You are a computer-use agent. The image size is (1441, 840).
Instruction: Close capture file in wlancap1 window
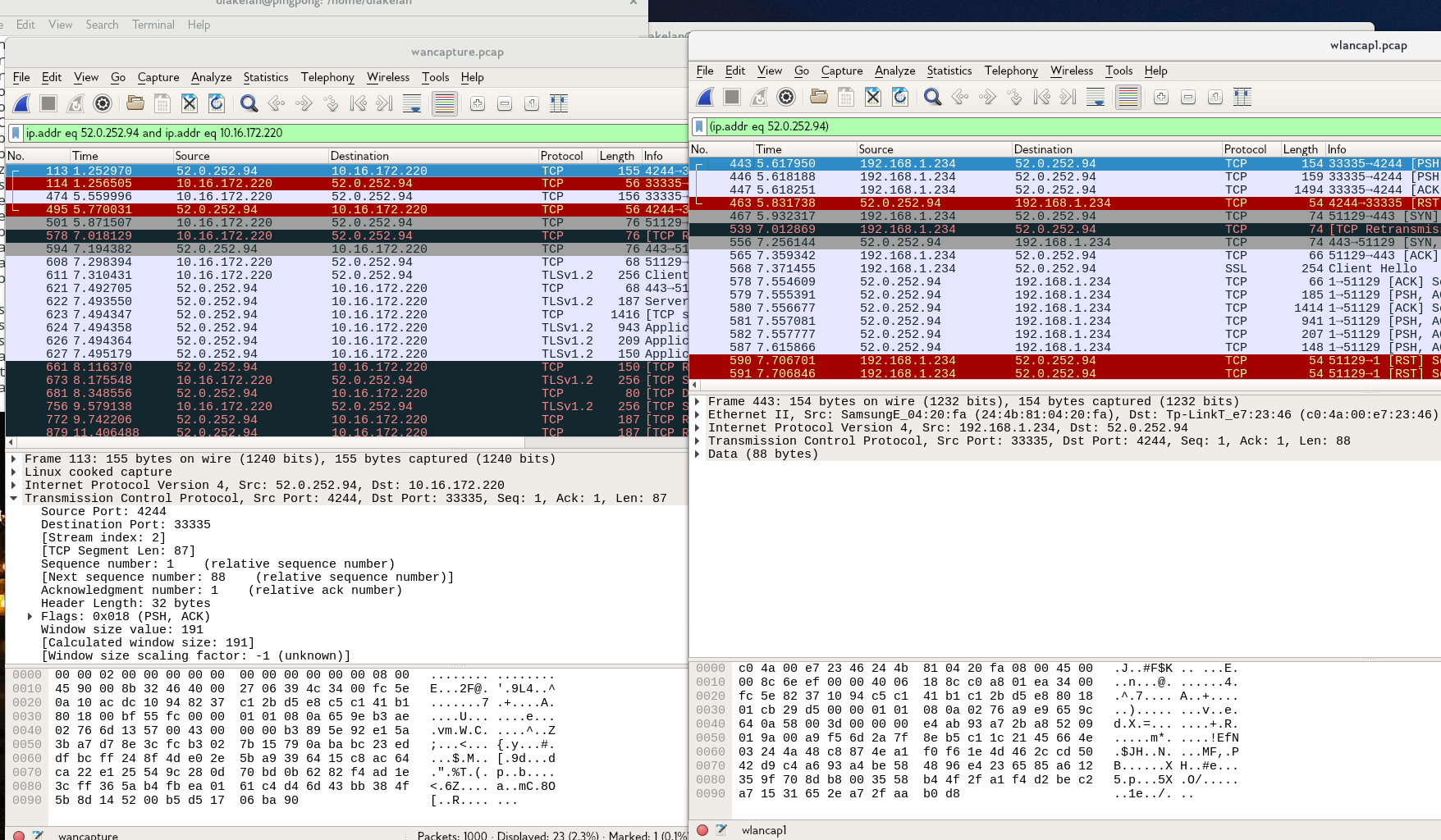point(873,97)
